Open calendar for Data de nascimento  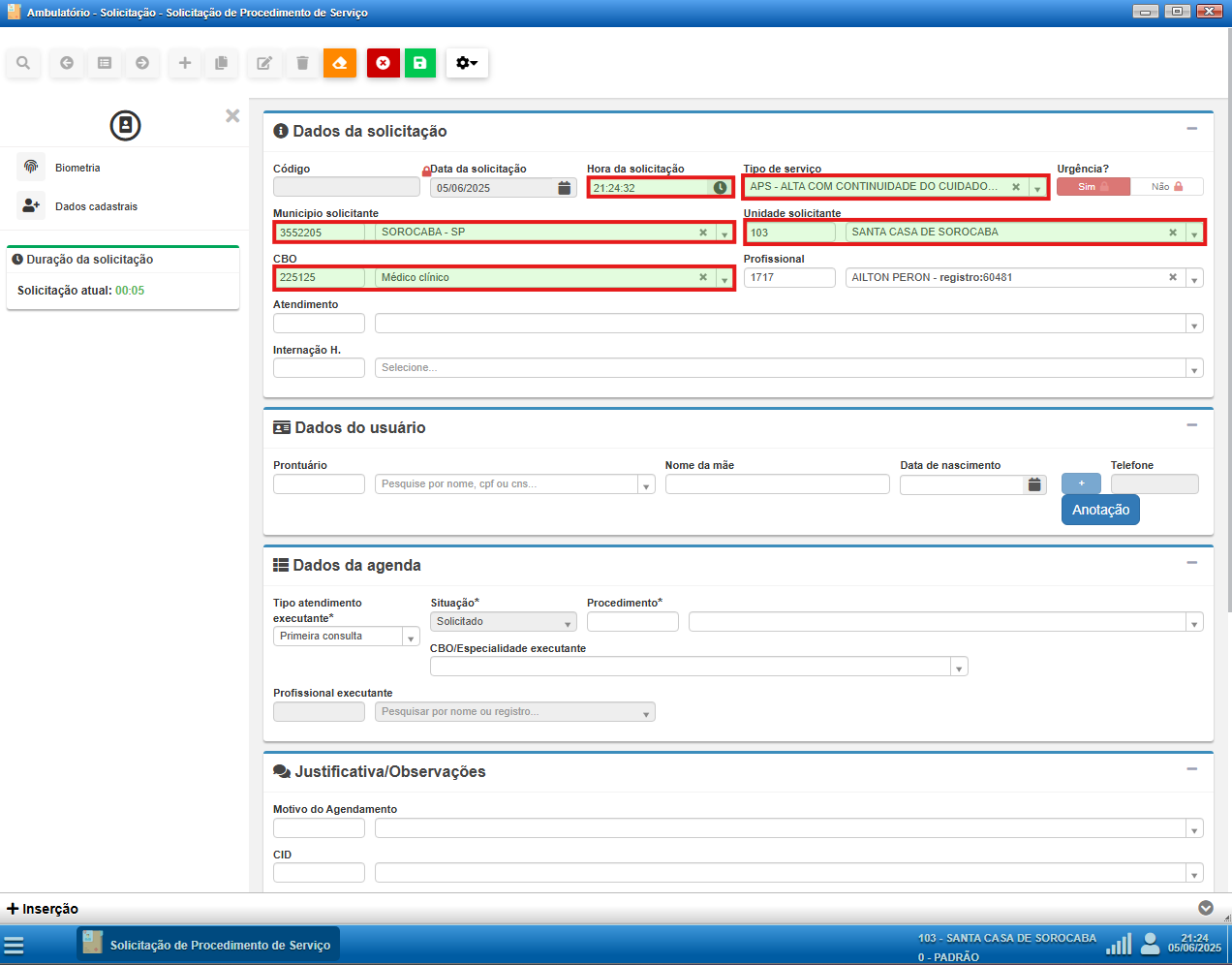1034,484
